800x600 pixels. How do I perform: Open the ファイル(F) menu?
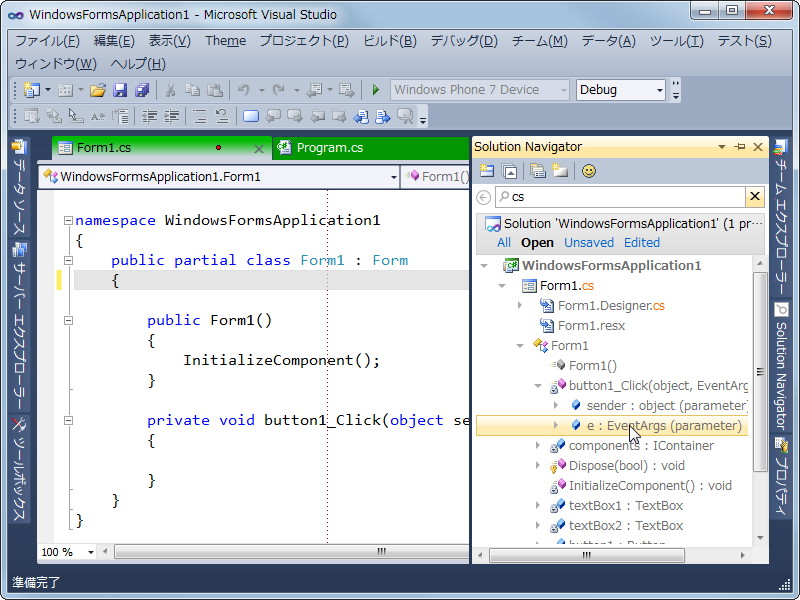tap(47, 41)
